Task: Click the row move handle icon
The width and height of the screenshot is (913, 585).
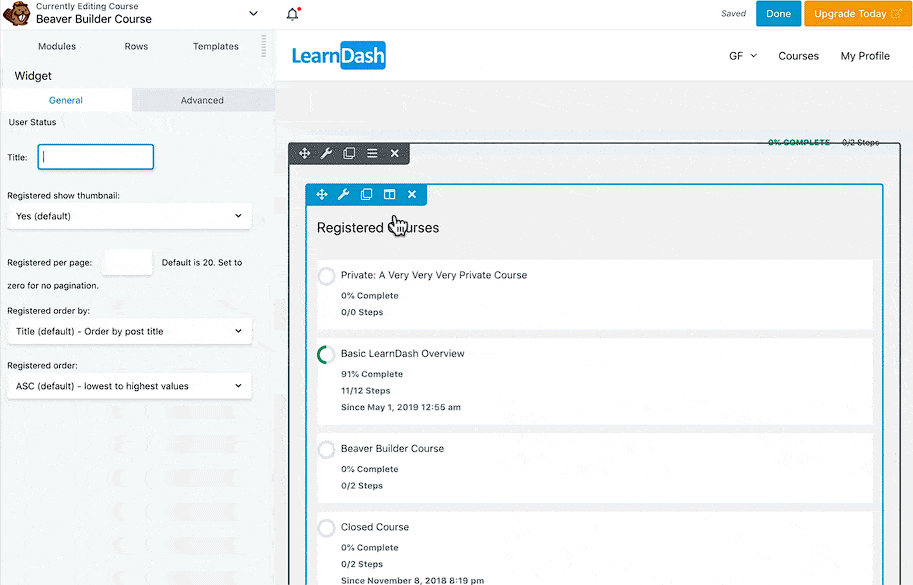Action: click(304, 153)
